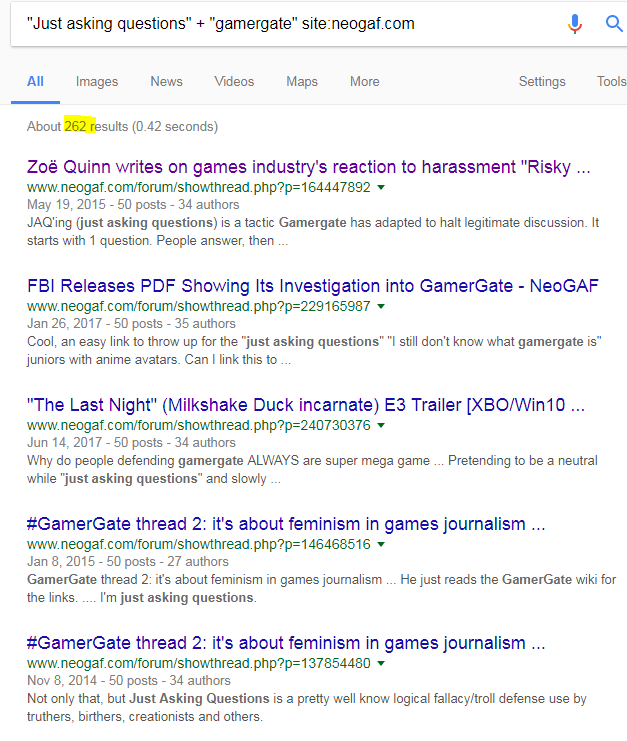Expand dropdown arrow beside URL p=137854480

(x=381, y=664)
